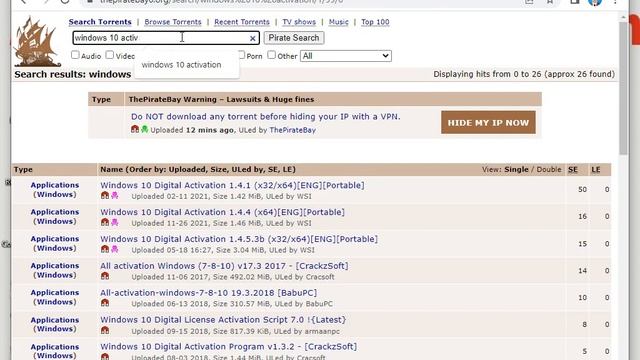Click seeders value 16 in the 1.4.4 row
This screenshot has width=640, height=360.
coord(582,217)
